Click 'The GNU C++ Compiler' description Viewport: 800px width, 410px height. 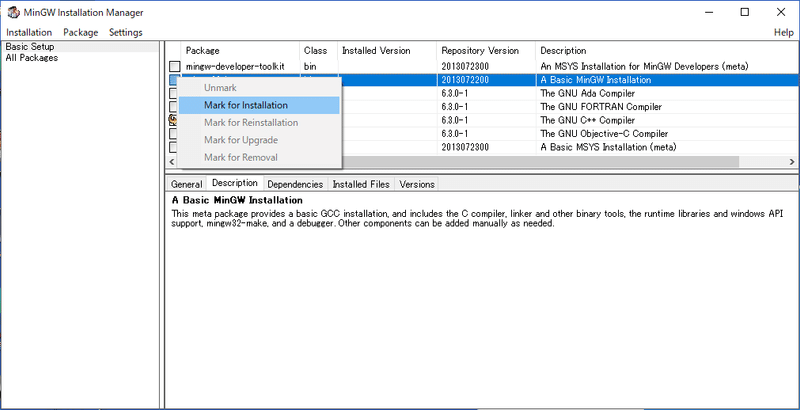point(587,120)
